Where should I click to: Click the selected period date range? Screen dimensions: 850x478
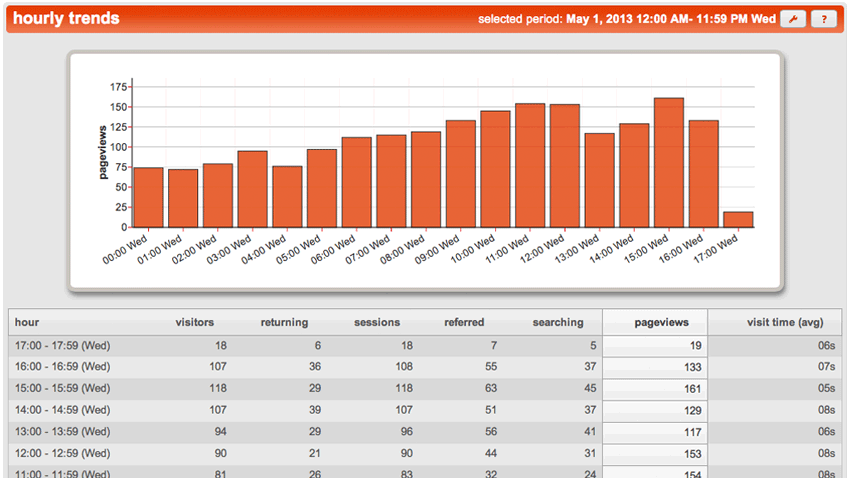pyautogui.click(x=670, y=19)
